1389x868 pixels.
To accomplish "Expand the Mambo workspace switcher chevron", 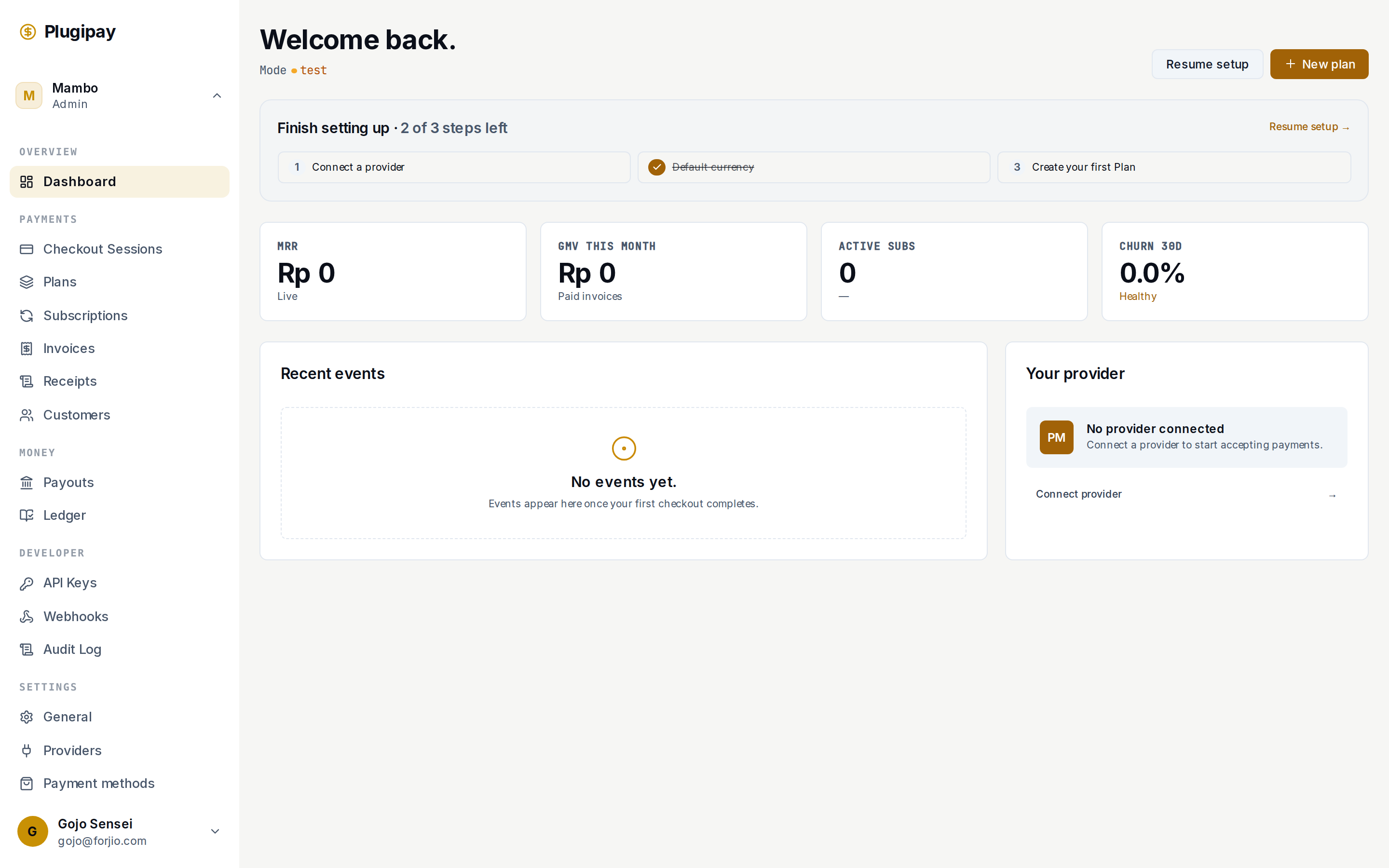I will (217, 96).
